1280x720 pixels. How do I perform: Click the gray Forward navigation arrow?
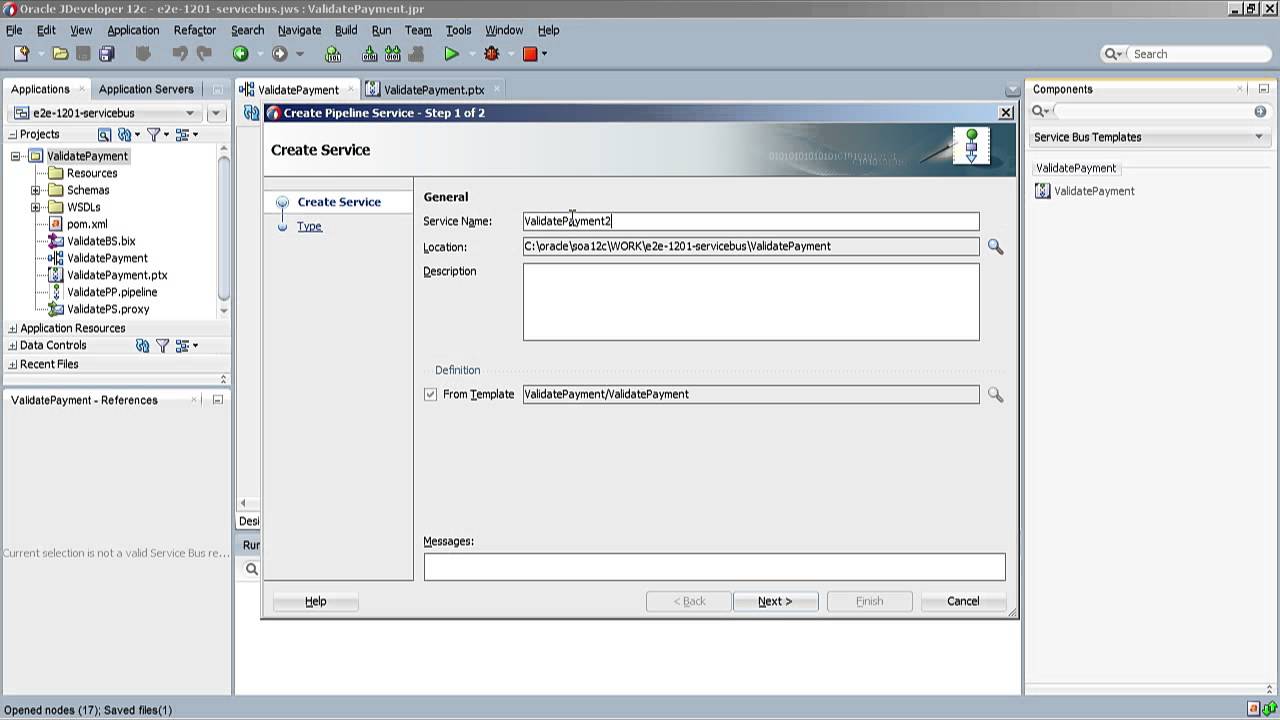(279, 54)
